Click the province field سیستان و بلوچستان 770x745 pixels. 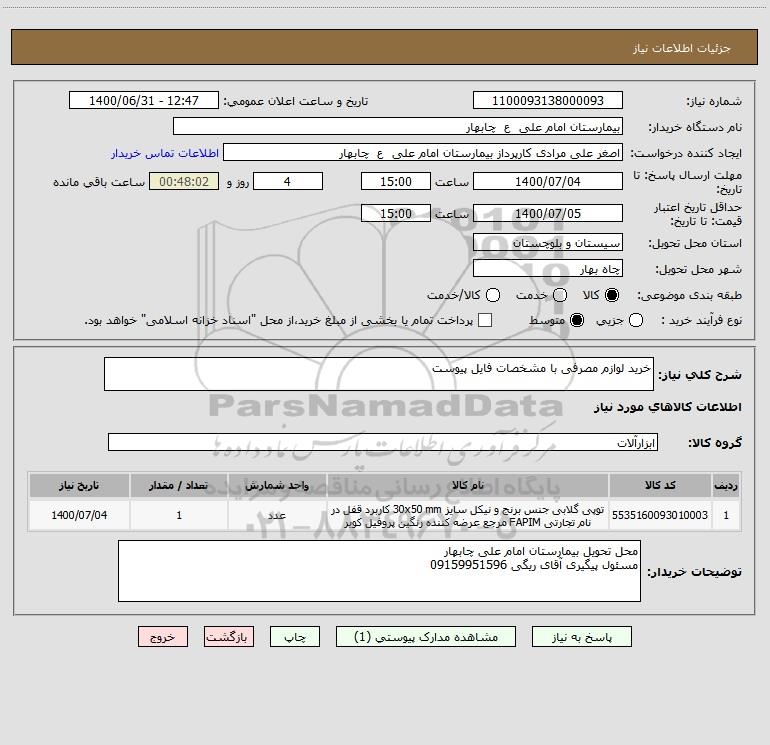pyautogui.click(x=548, y=242)
